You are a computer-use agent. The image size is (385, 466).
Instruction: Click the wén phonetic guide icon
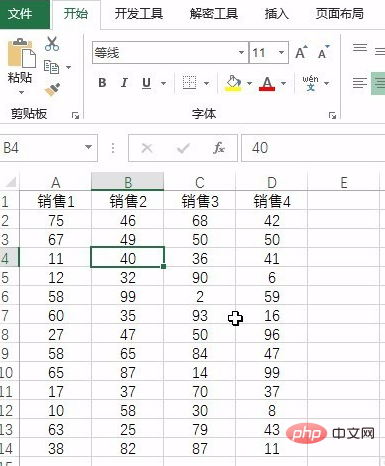[310, 83]
